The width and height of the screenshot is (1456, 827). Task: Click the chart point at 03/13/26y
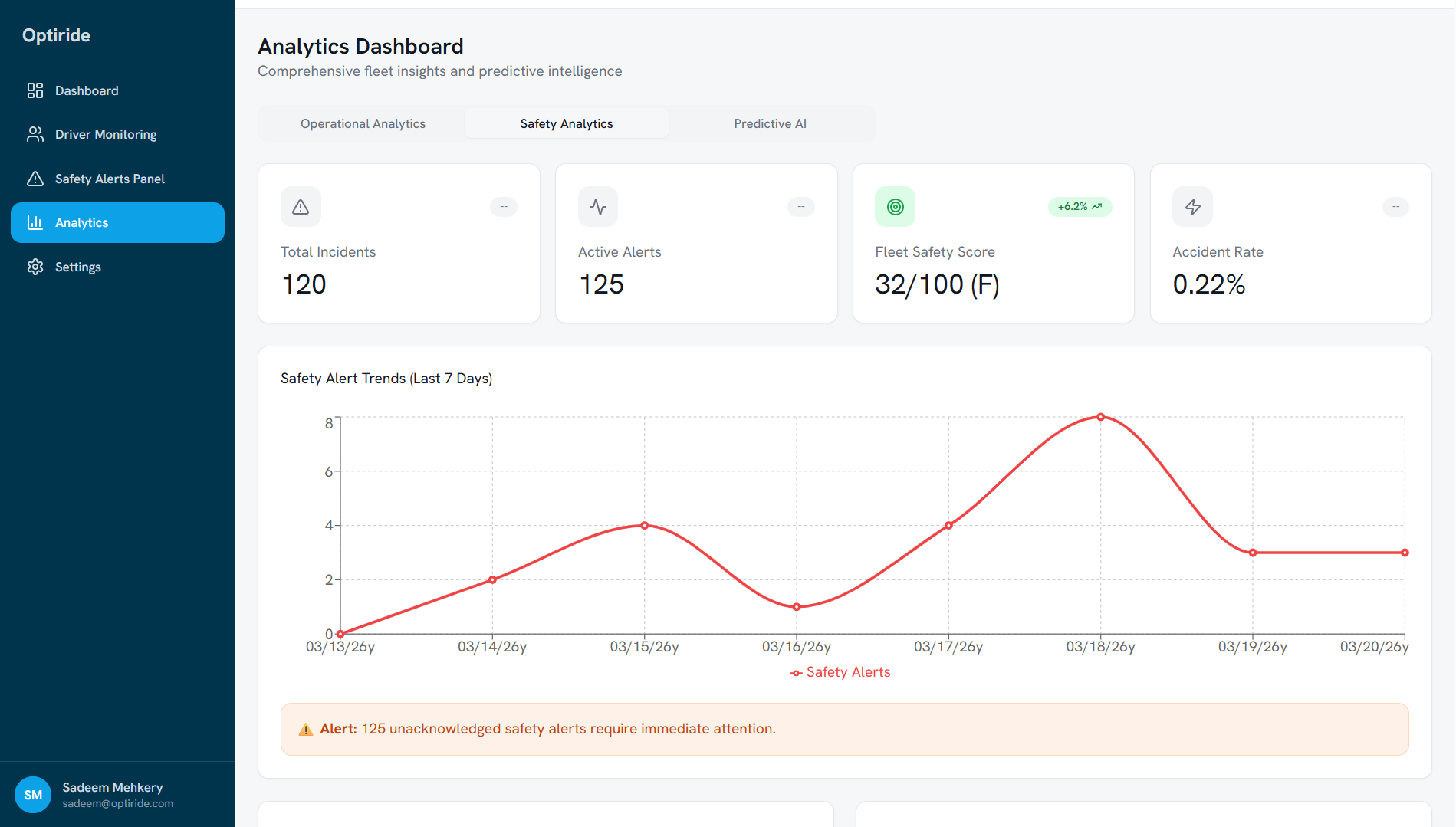[340, 634]
